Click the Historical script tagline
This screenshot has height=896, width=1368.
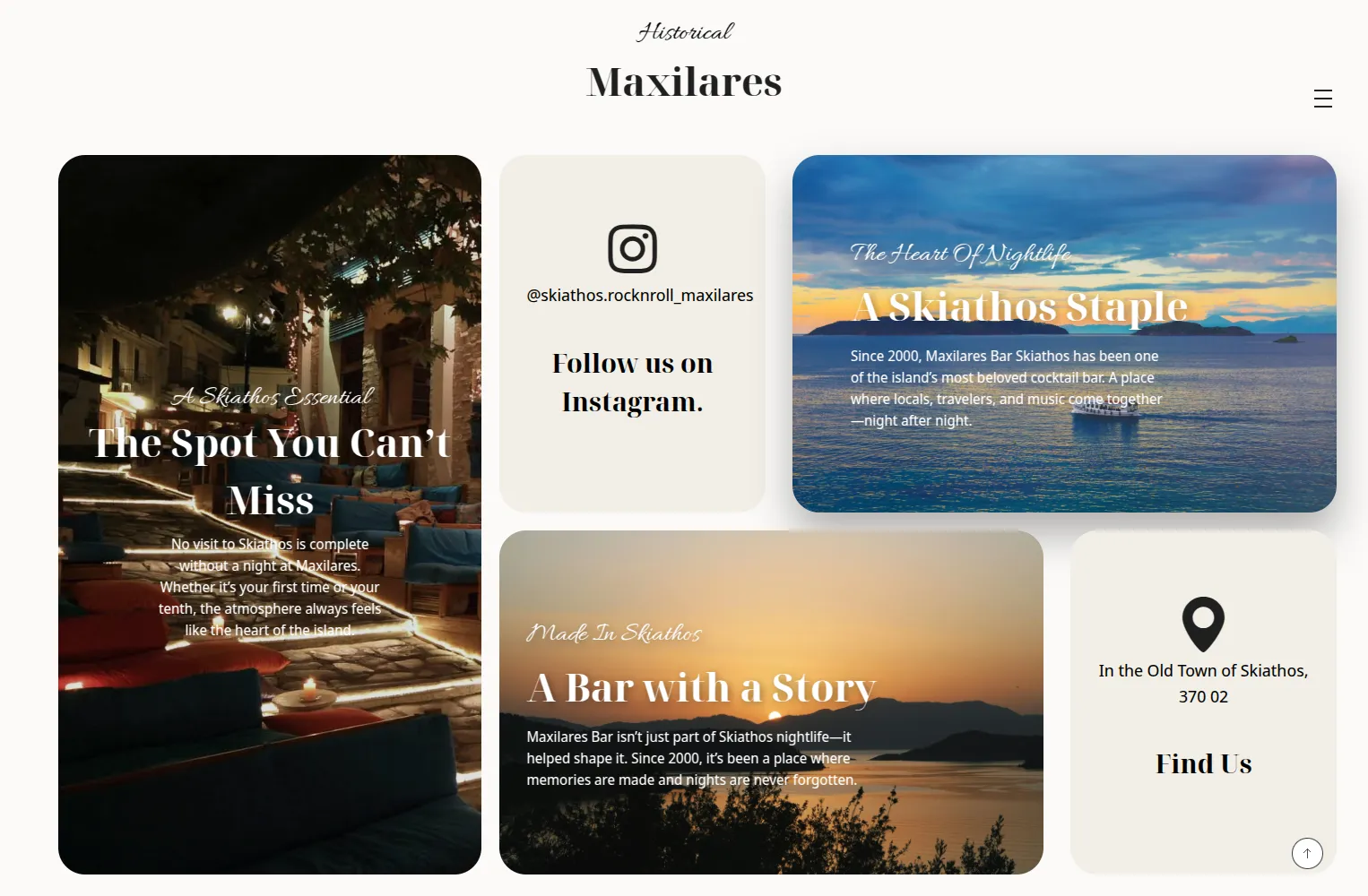coord(685,32)
